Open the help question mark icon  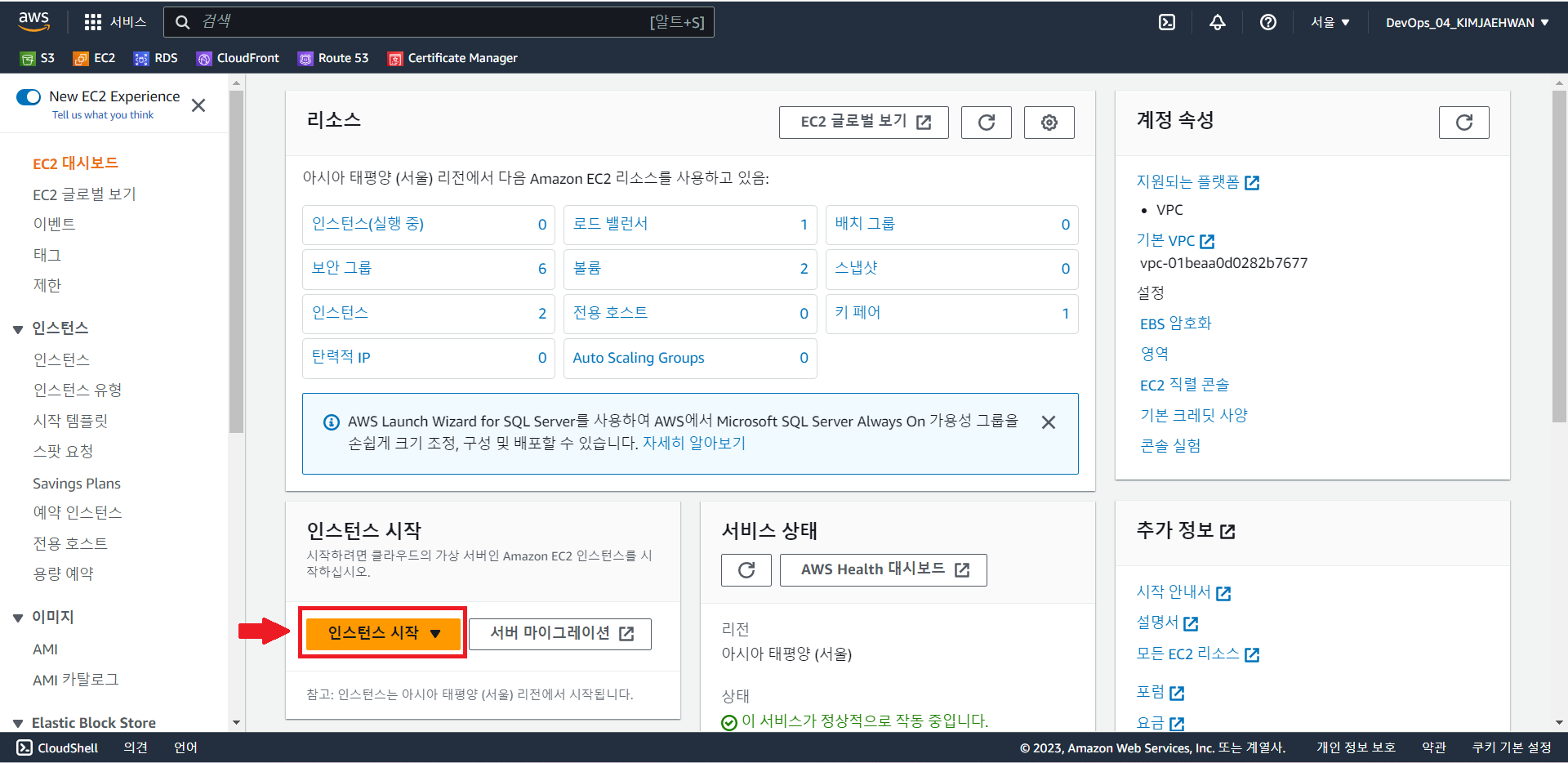(1267, 22)
